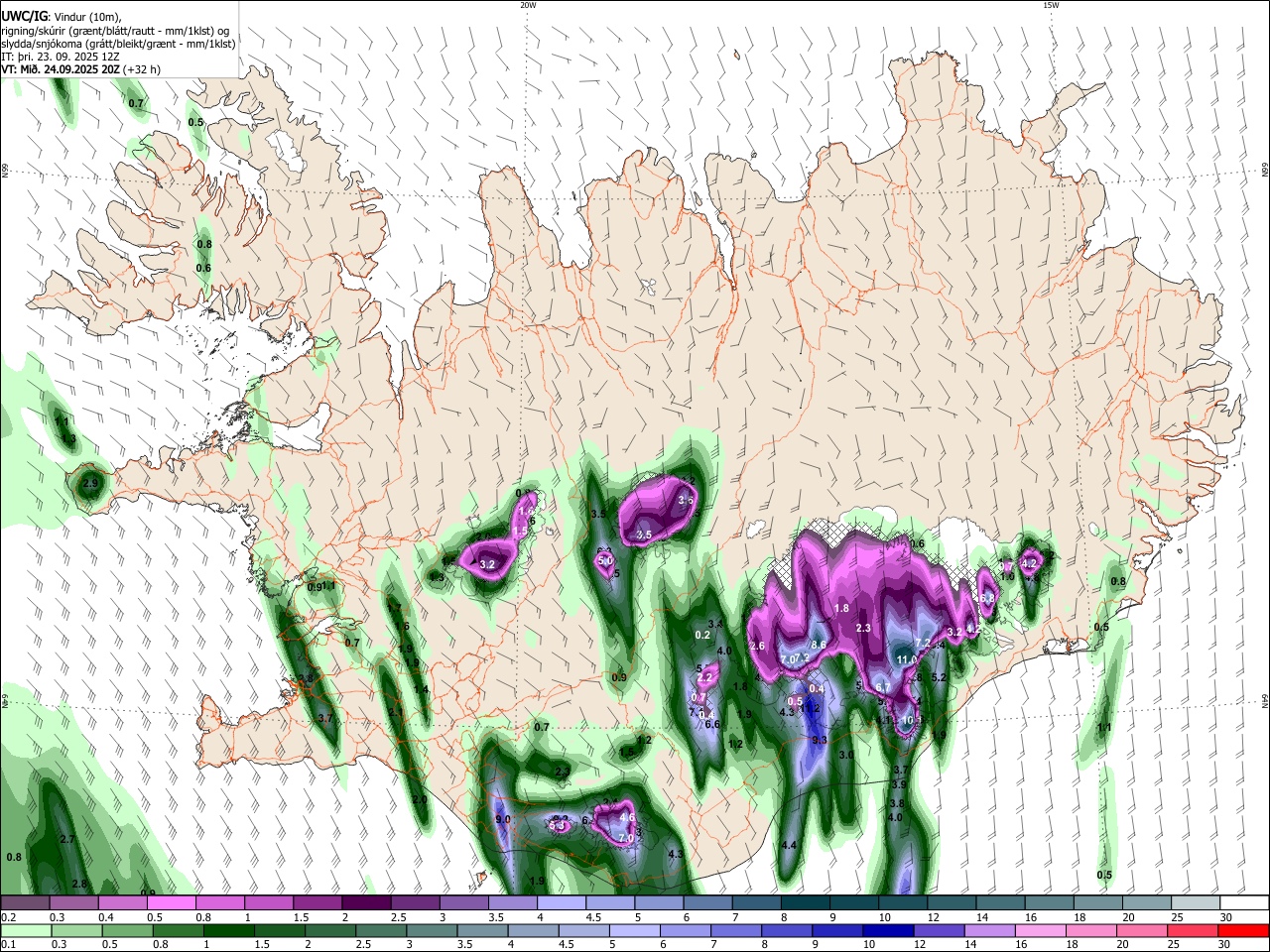Click the 3.0 rain value
1270x952 pixels.
pyautogui.click(x=846, y=755)
